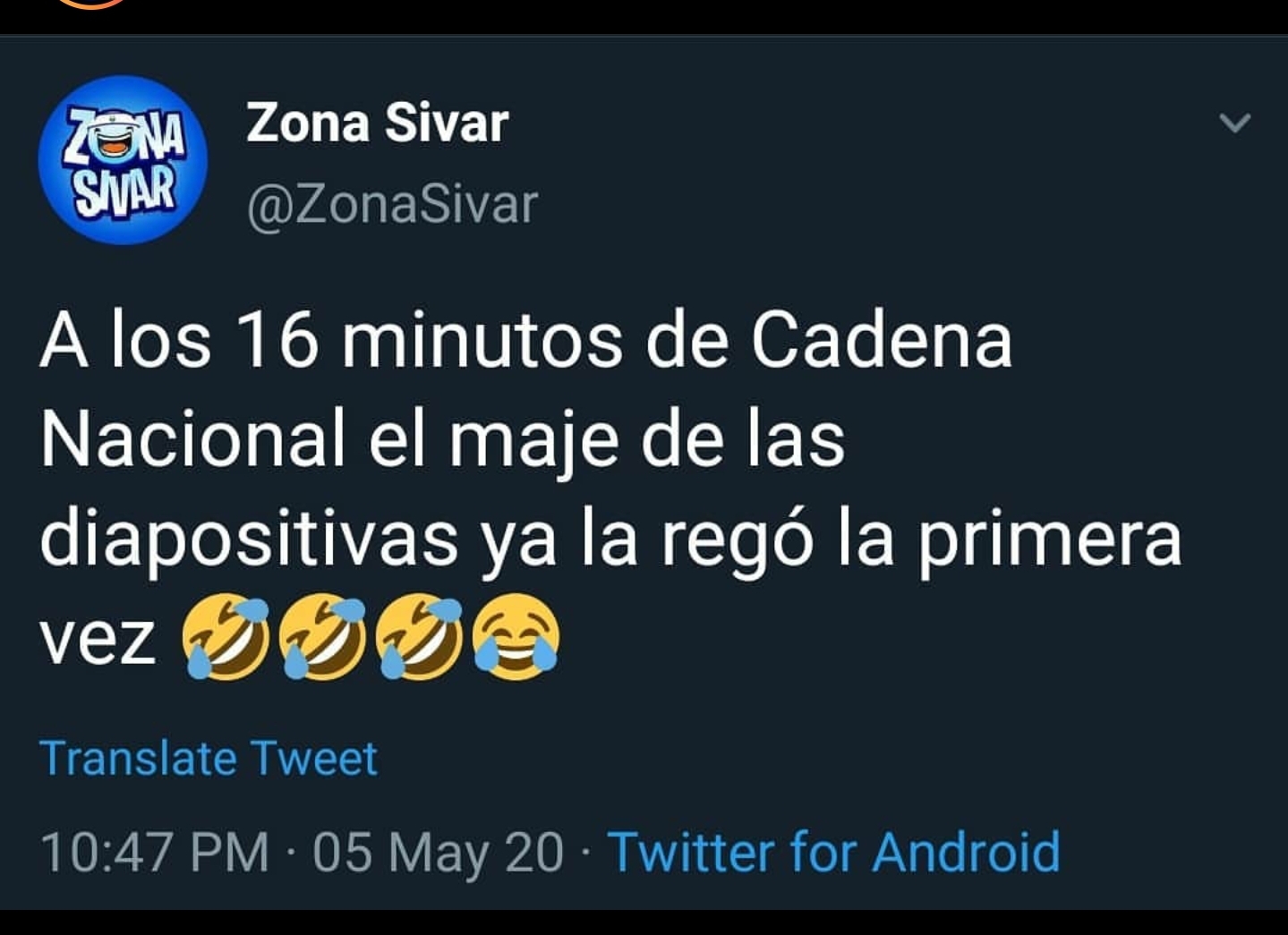Click the 05 May 20 date
The width and height of the screenshot is (1288, 935).
coord(439,851)
